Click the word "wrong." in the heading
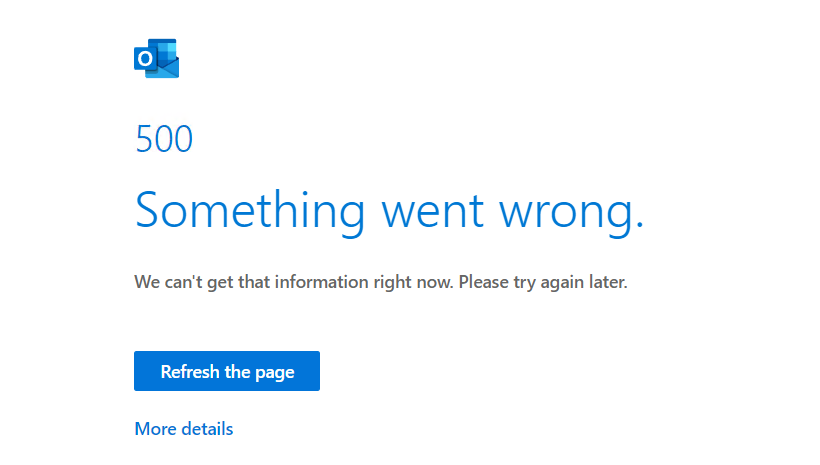Image resolution: width=820 pixels, height=465 pixels. [571, 214]
